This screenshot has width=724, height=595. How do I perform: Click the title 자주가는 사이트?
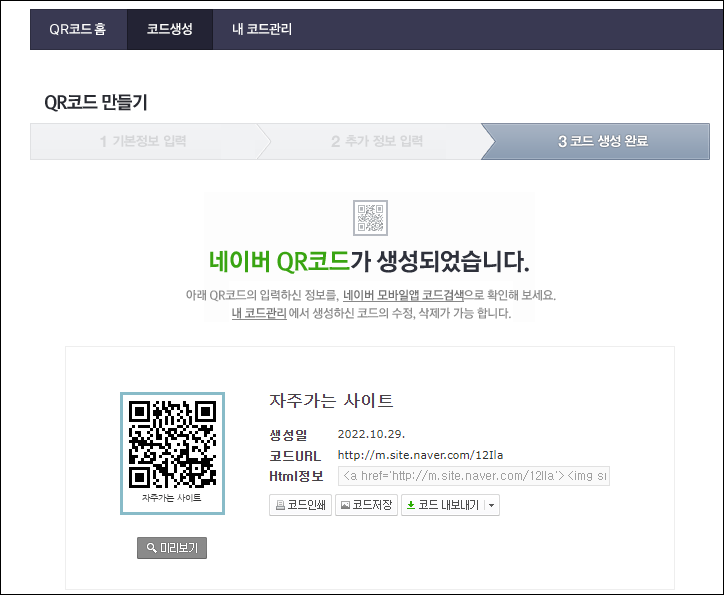tap(331, 400)
